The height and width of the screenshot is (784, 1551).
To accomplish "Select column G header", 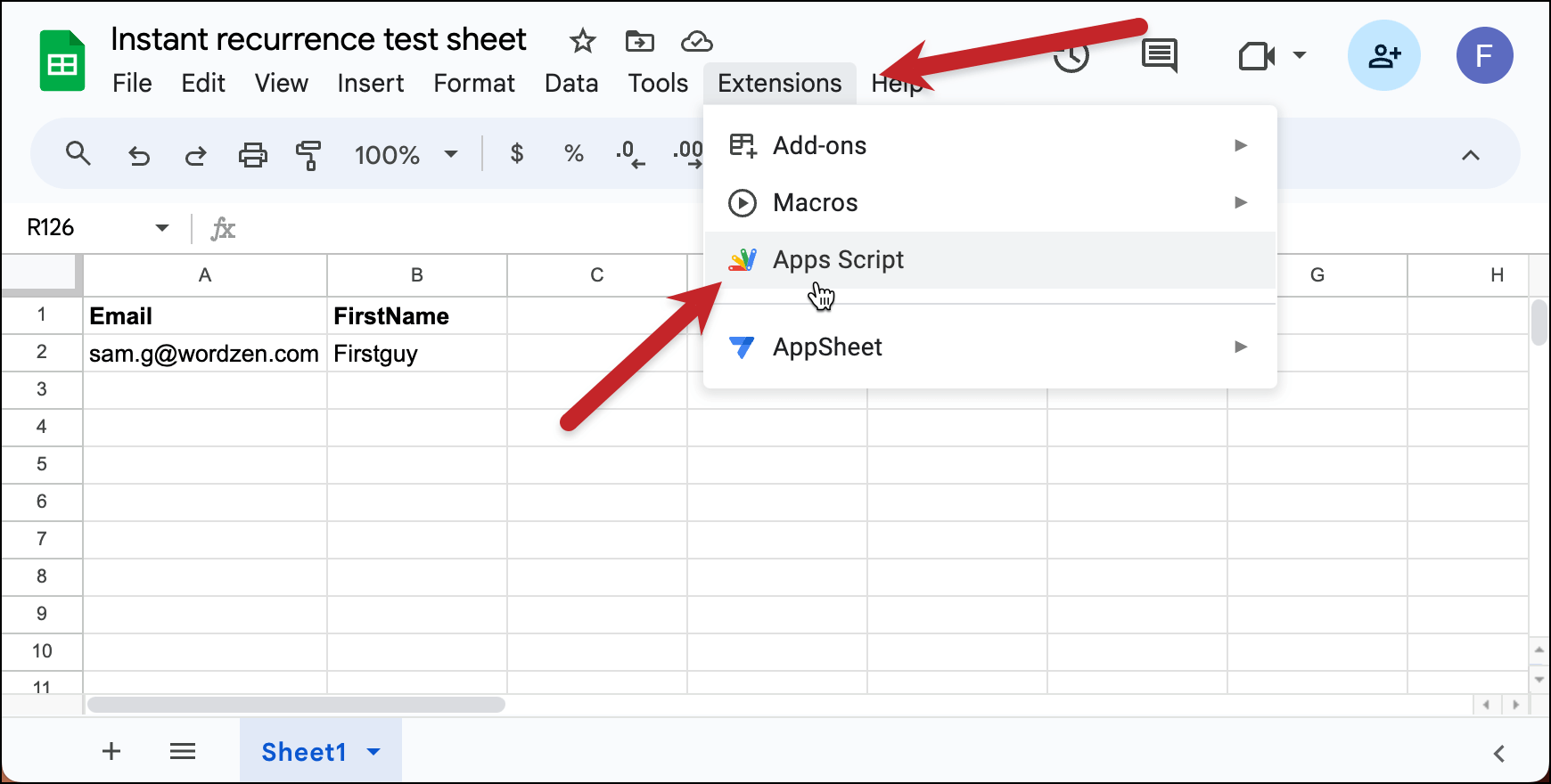I will tap(1317, 275).
